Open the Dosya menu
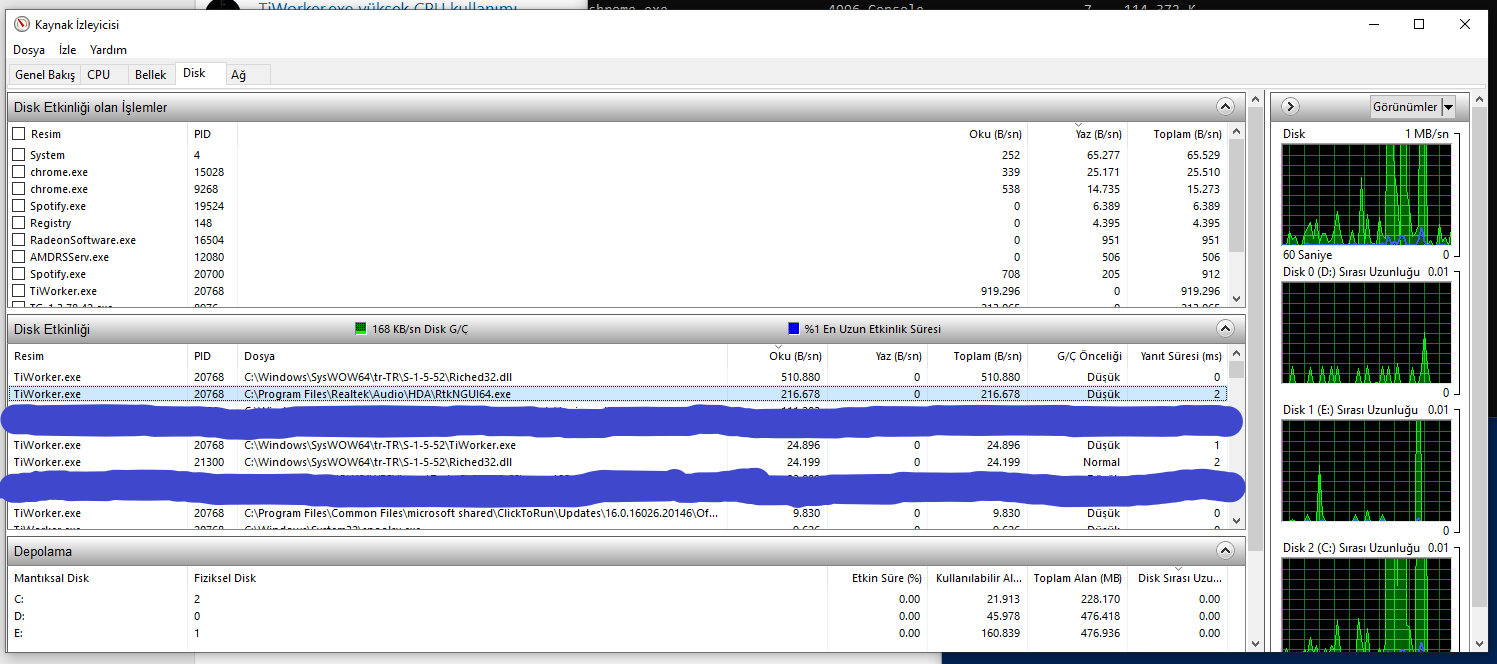Viewport: 1497px width, 664px height. coord(29,49)
